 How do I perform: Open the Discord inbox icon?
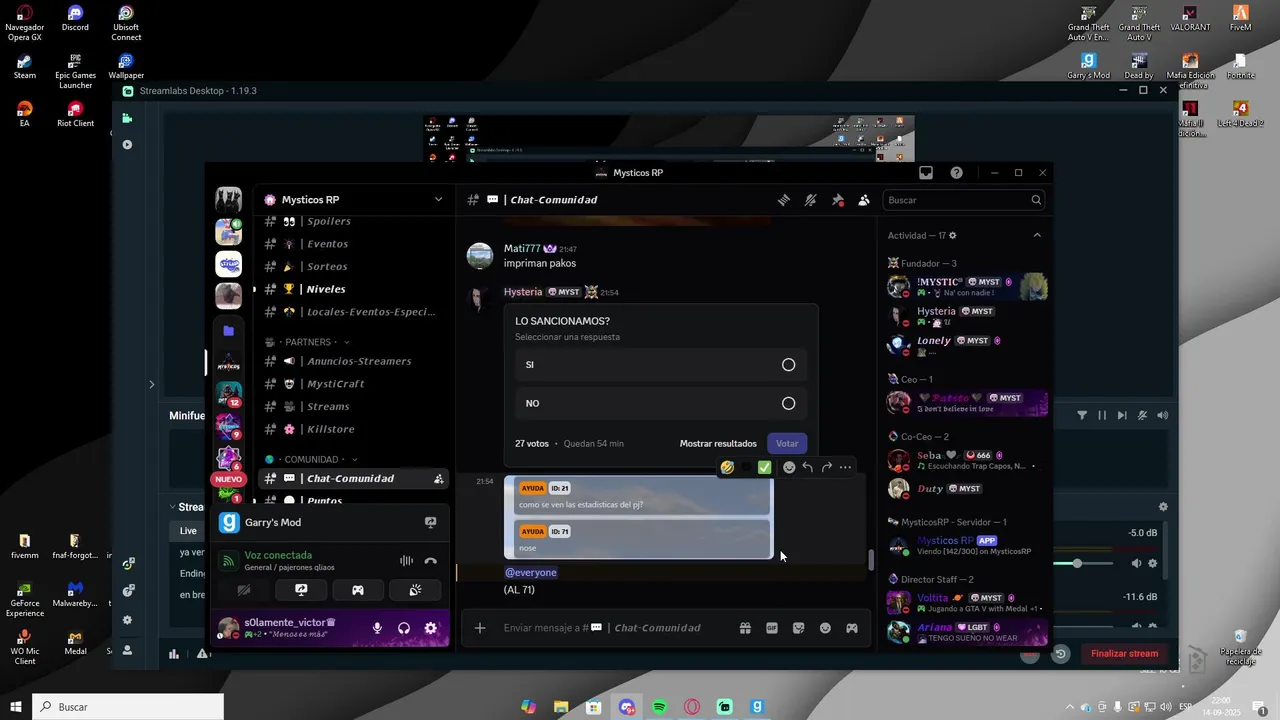click(926, 173)
